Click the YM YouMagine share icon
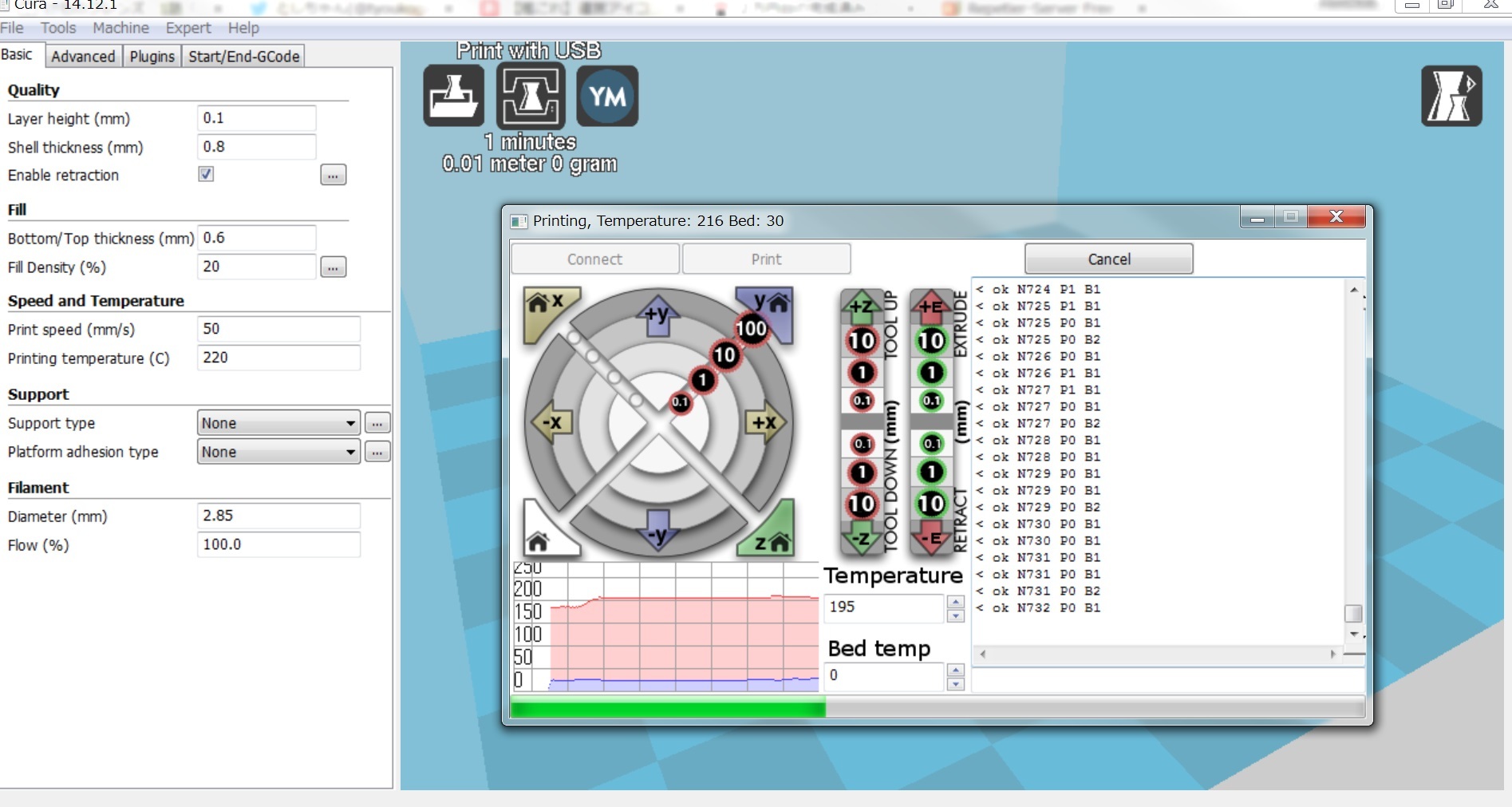The width and height of the screenshot is (1512, 807). (x=607, y=96)
